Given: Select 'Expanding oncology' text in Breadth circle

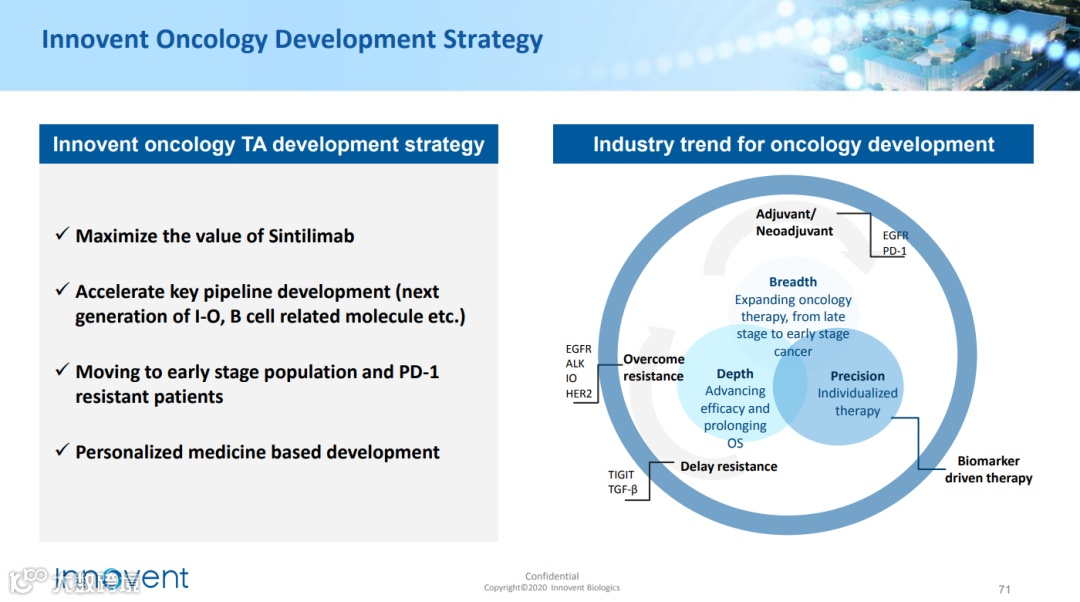Looking at the screenshot, I should 793,300.
